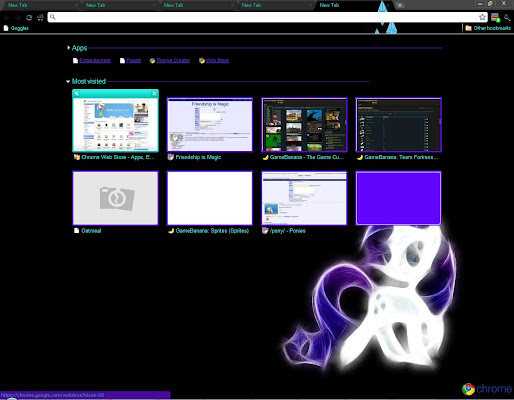
Task: Click the status bar webstore URL text
Action: tap(52, 395)
